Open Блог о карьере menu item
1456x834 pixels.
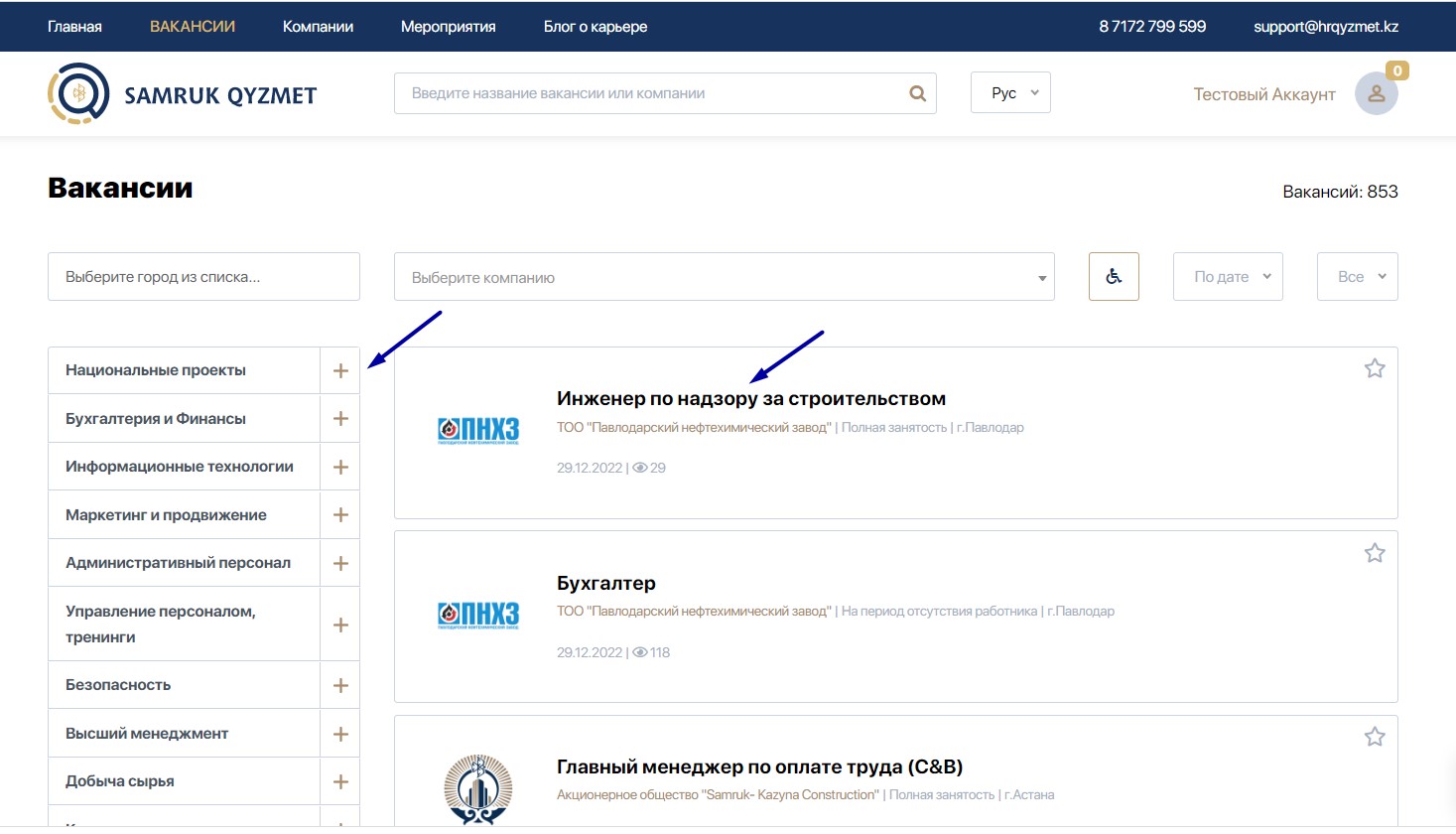pyautogui.click(x=596, y=27)
